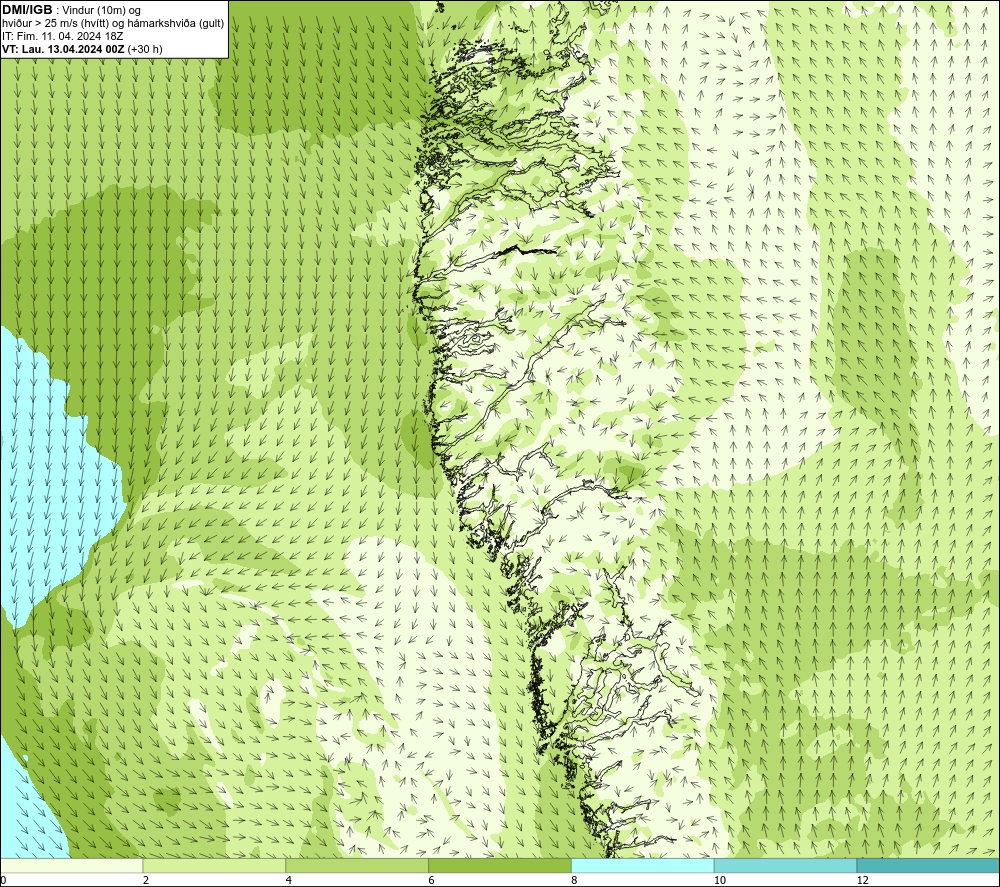Screen dimensions: 1000x887
Task: Click the 'hviður > 25 m/s (hvítt)' legend line
Action: (57, 23)
